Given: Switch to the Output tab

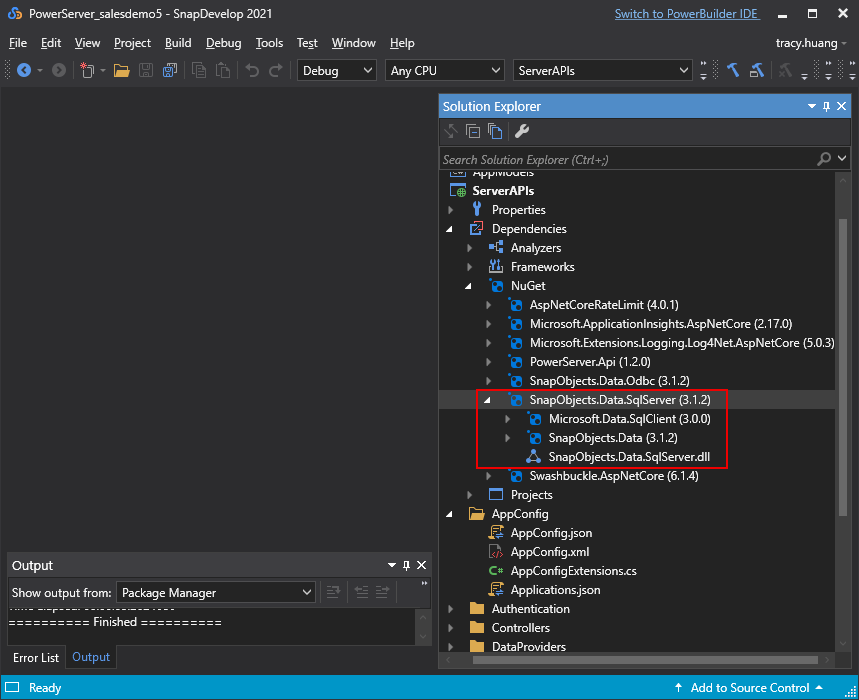Looking at the screenshot, I should 91,657.
